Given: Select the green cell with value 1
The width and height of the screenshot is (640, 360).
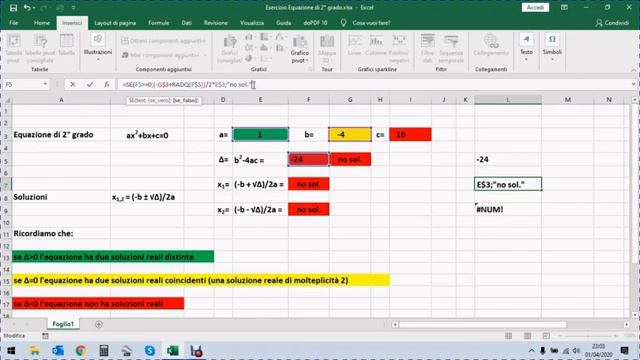Looking at the screenshot, I should (x=260, y=134).
